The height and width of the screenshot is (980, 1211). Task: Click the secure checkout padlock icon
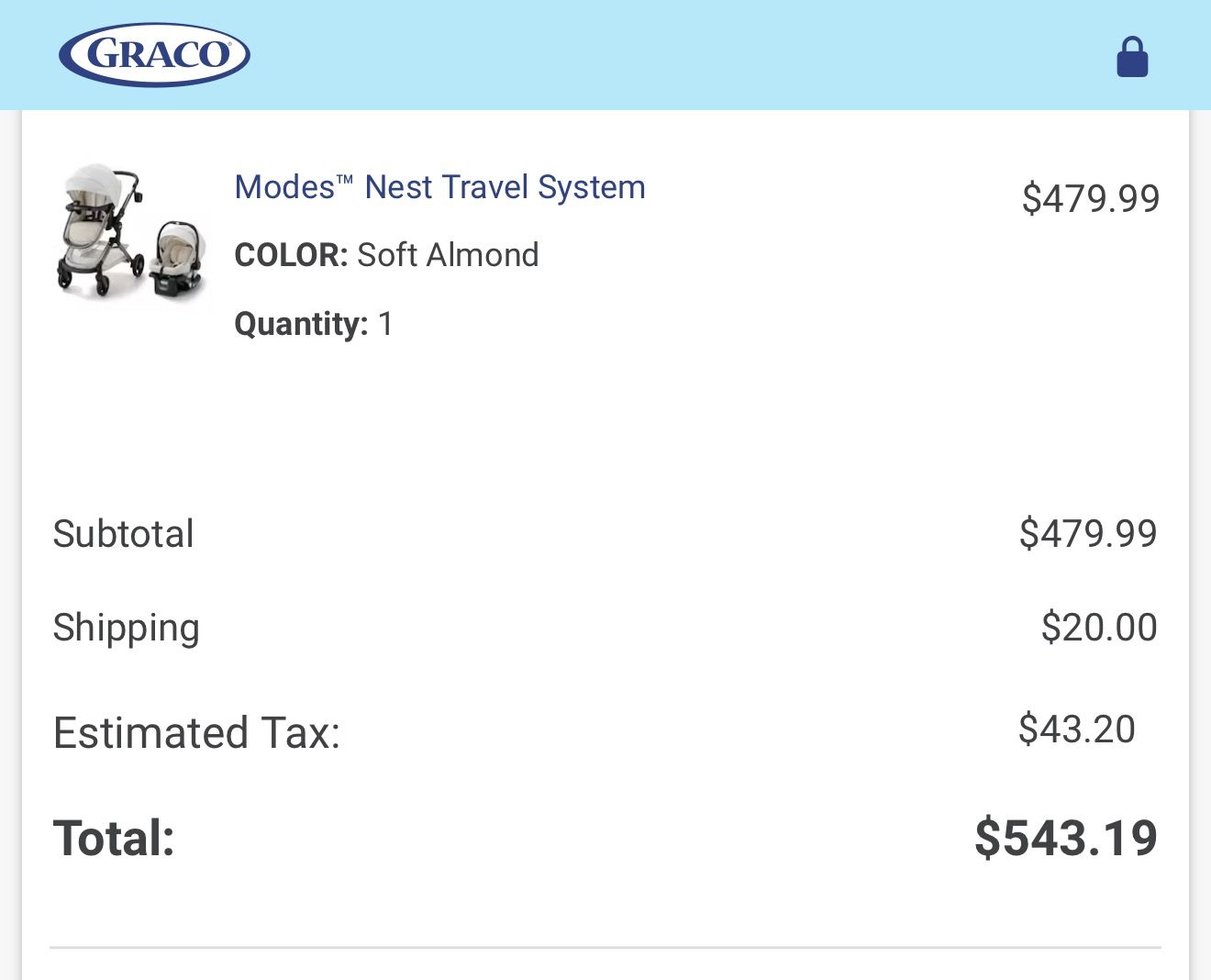point(1133,57)
